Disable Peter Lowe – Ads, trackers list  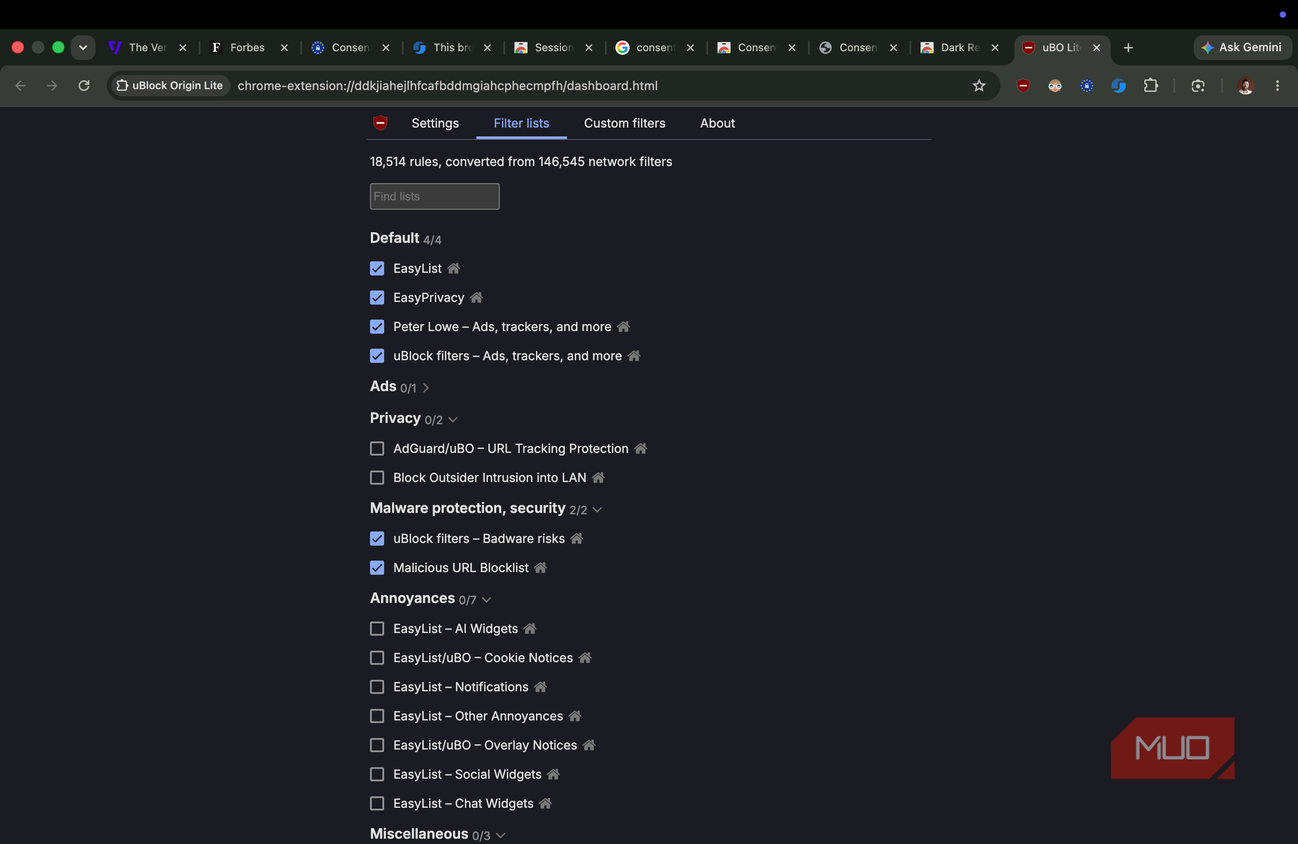[x=377, y=326]
